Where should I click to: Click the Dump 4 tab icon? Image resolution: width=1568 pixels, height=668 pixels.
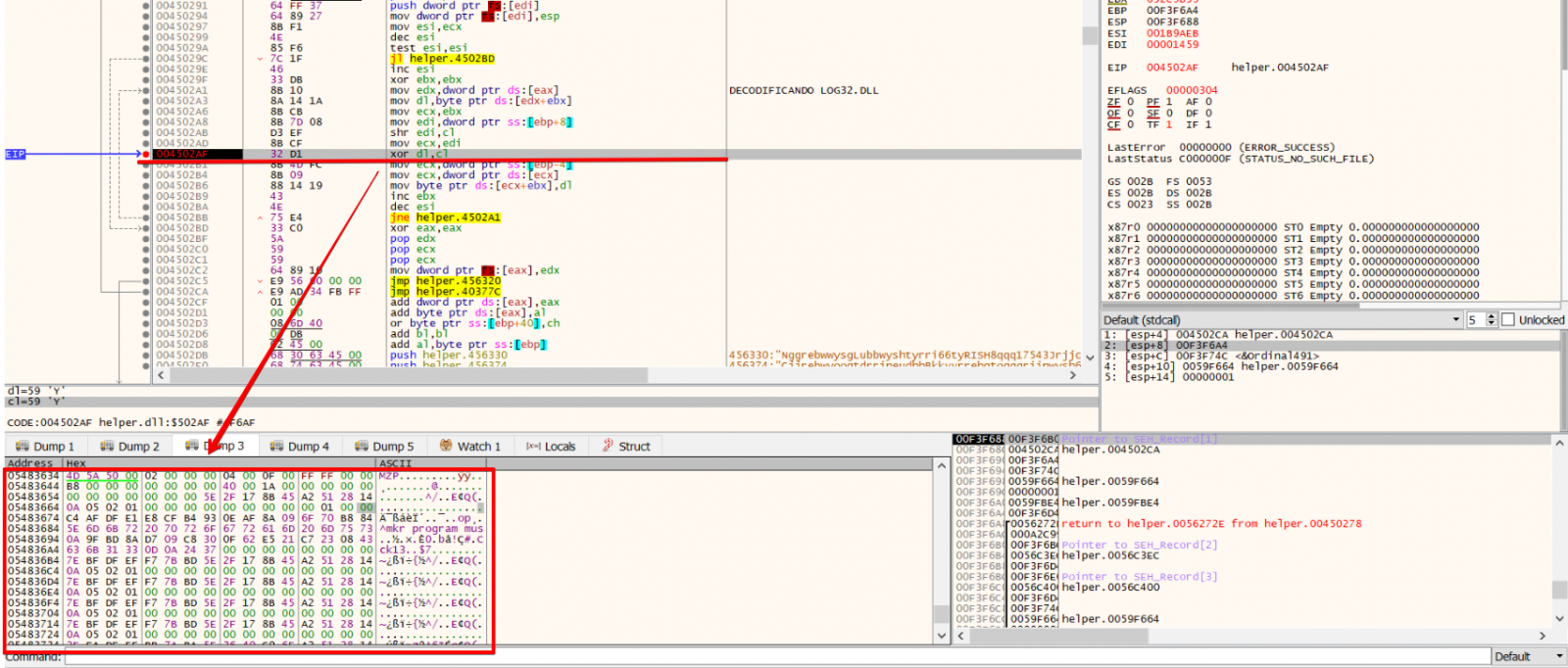tap(276, 447)
